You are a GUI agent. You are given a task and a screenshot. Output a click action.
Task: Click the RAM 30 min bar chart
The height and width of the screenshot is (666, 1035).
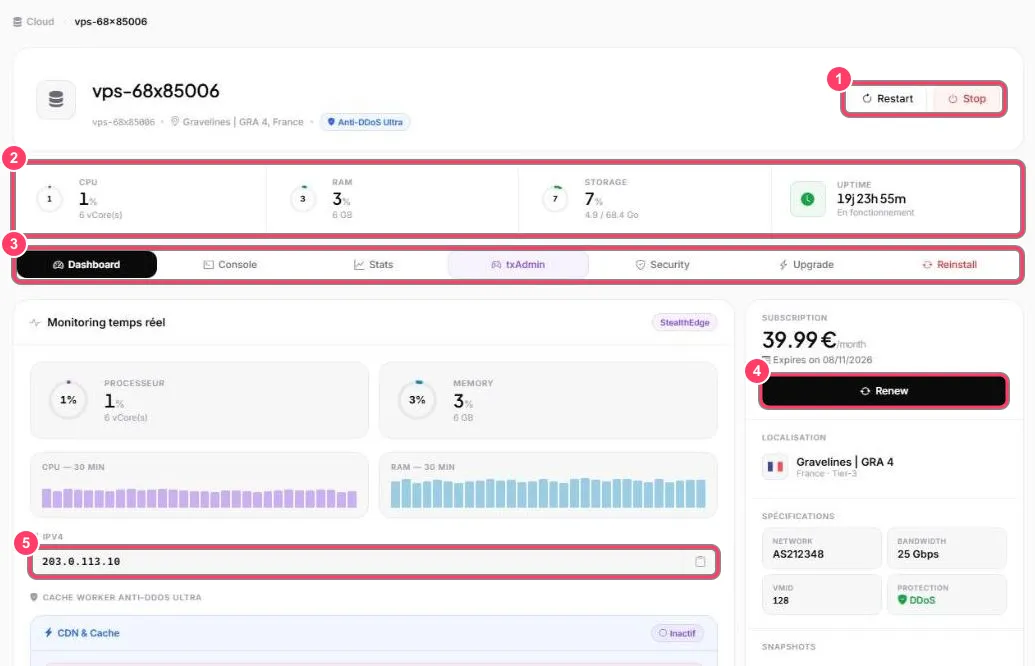548,493
